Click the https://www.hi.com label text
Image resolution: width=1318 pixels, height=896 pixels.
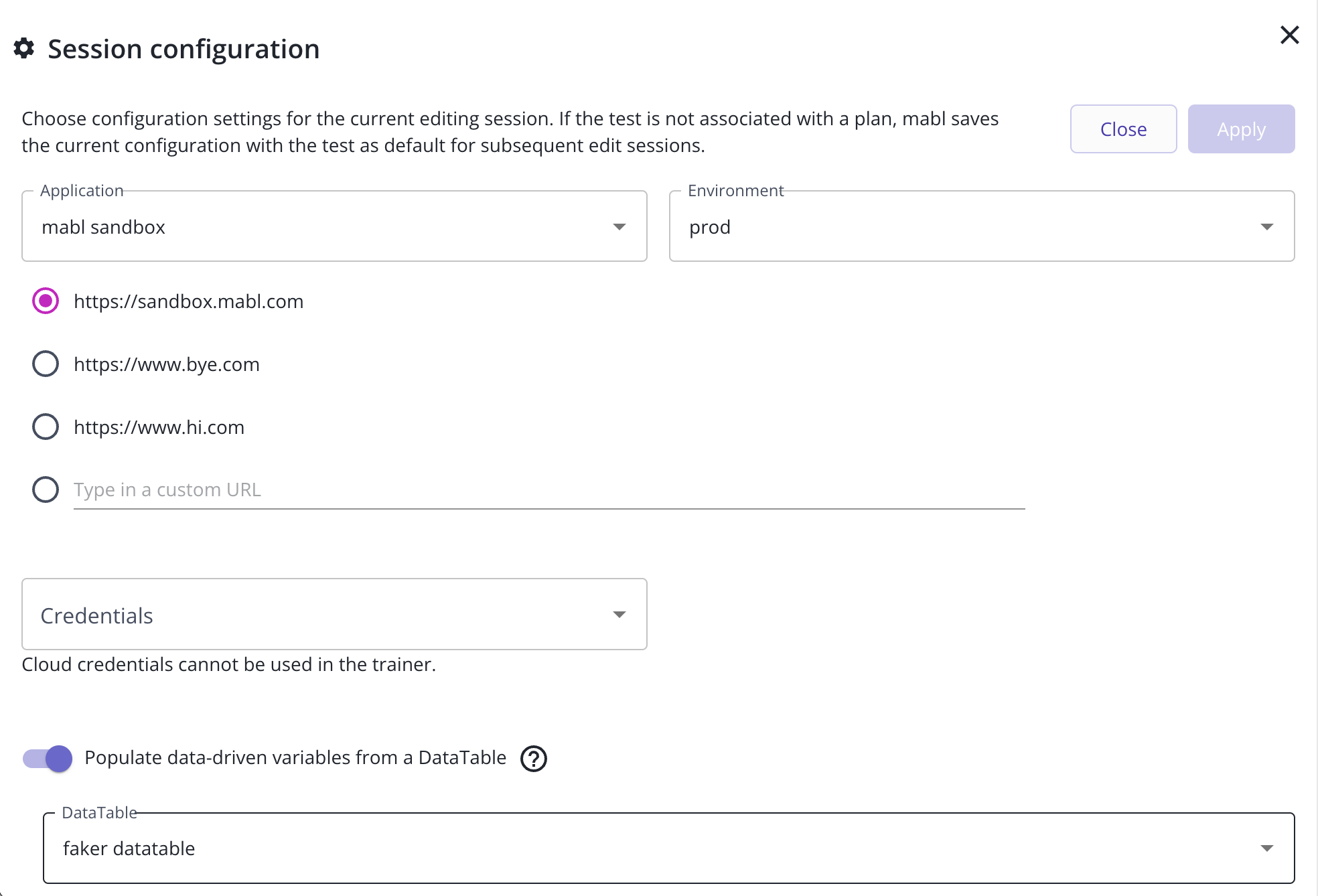pos(159,427)
